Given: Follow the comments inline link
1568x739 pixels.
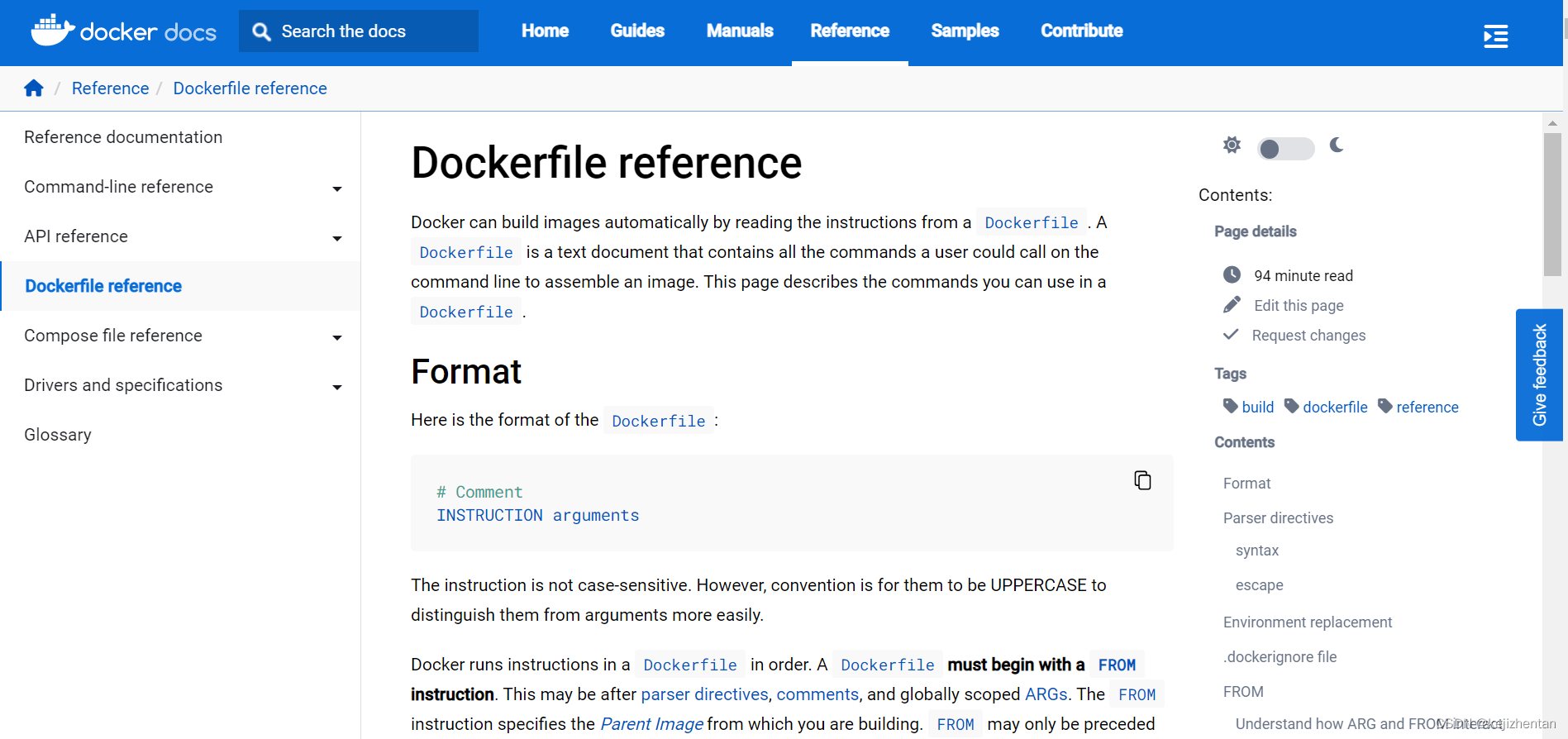Looking at the screenshot, I should click(817, 694).
